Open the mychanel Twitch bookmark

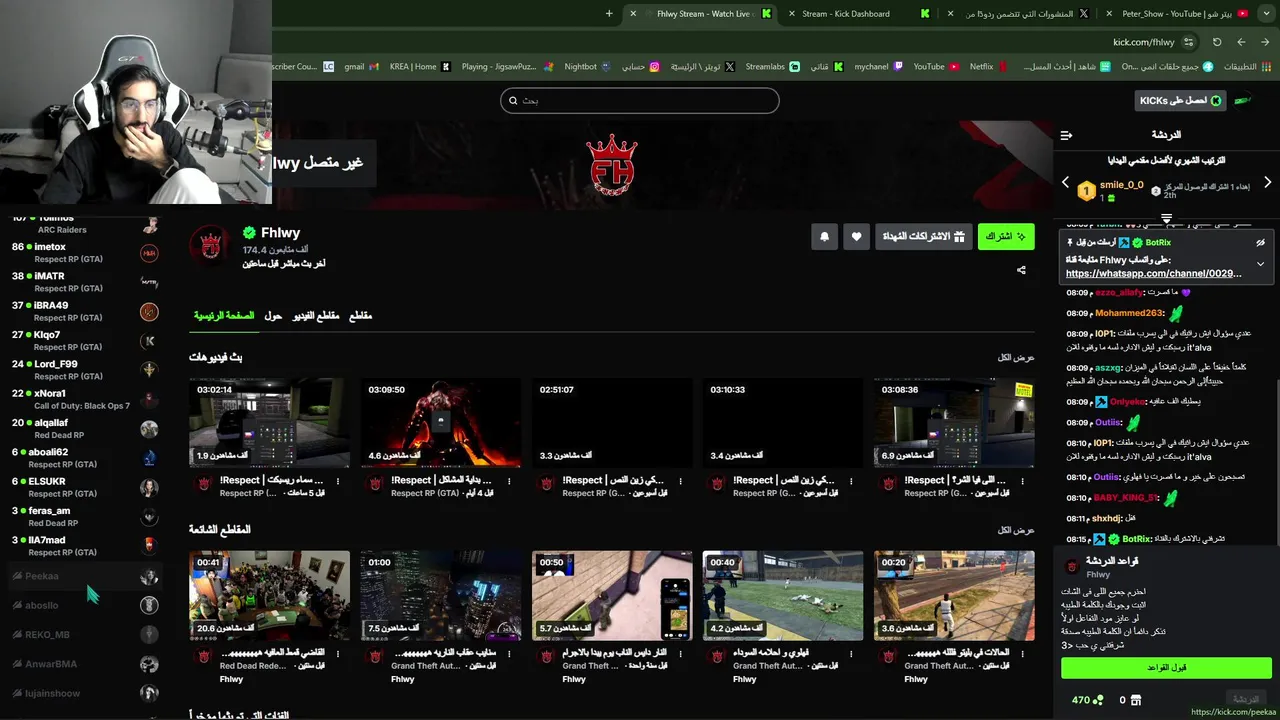(877, 67)
